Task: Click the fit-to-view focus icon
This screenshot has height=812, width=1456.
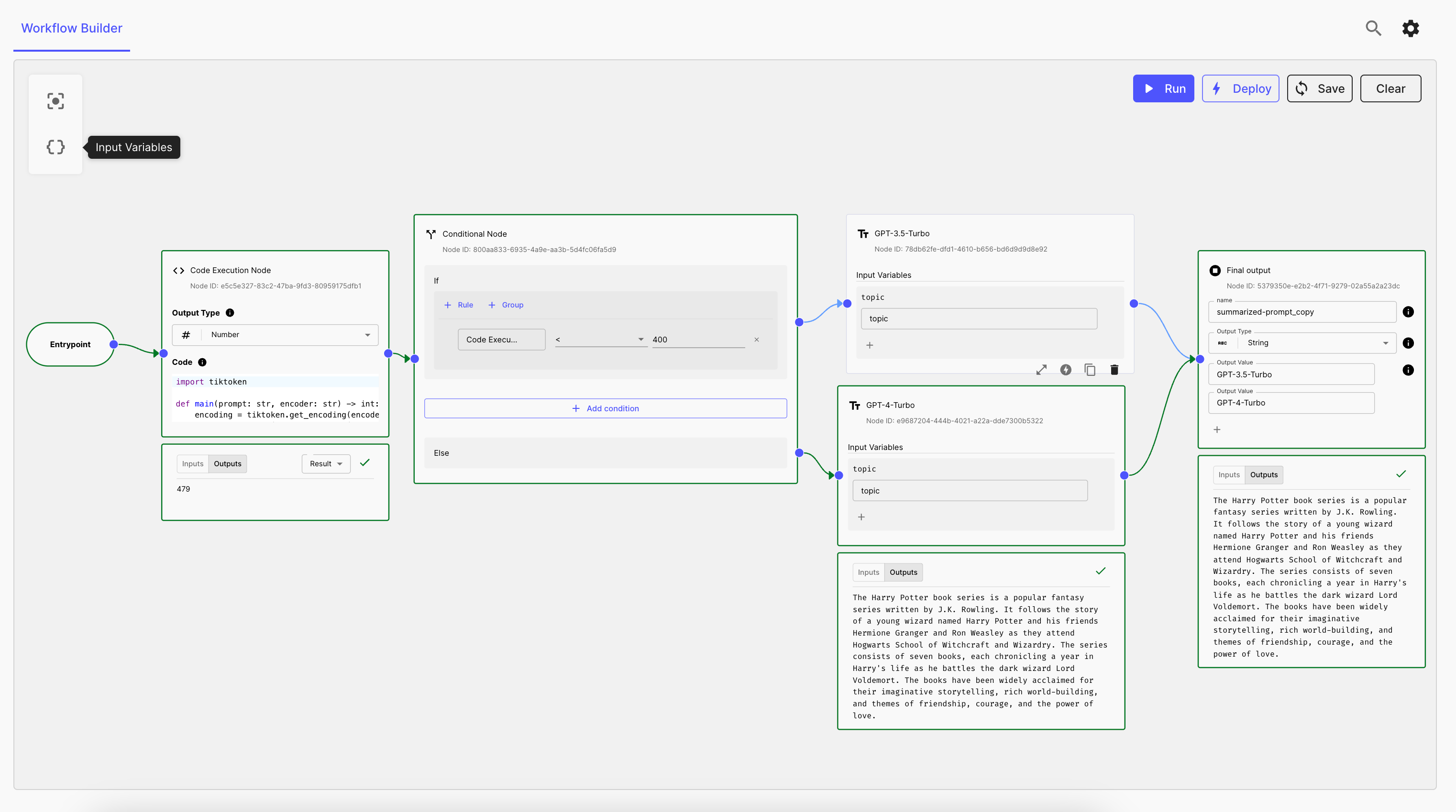Action: click(x=55, y=101)
